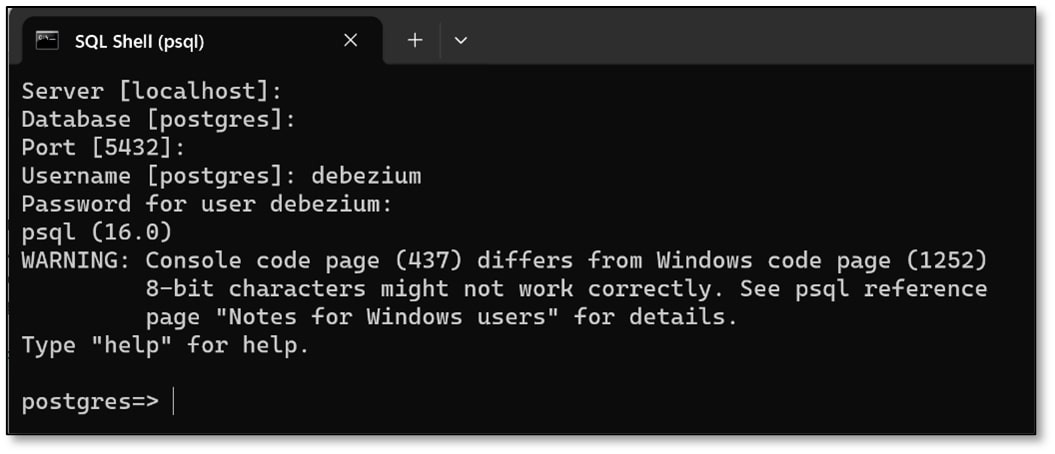Click the typed username debezium
The image size is (1055, 454).
366,176
